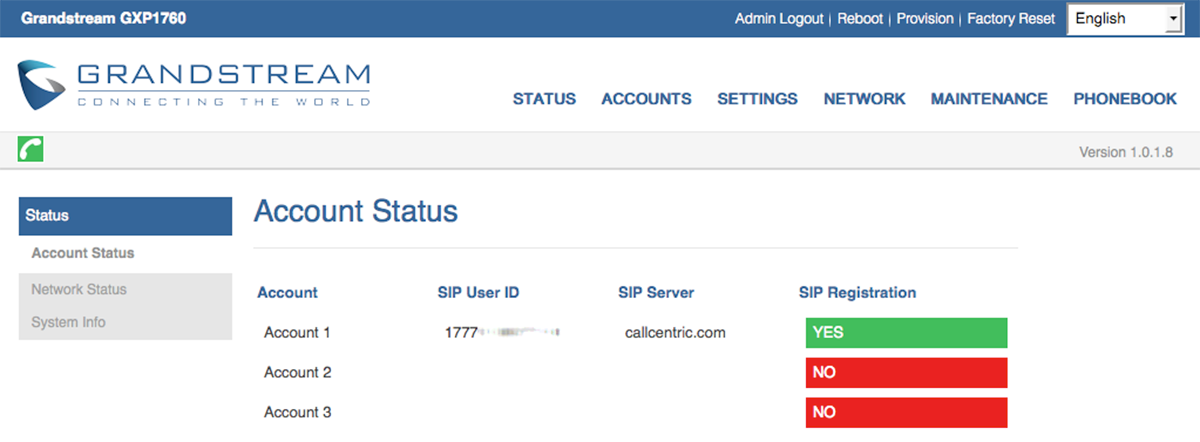Click the Factory Reset link
1200x442 pixels.
1011,19
